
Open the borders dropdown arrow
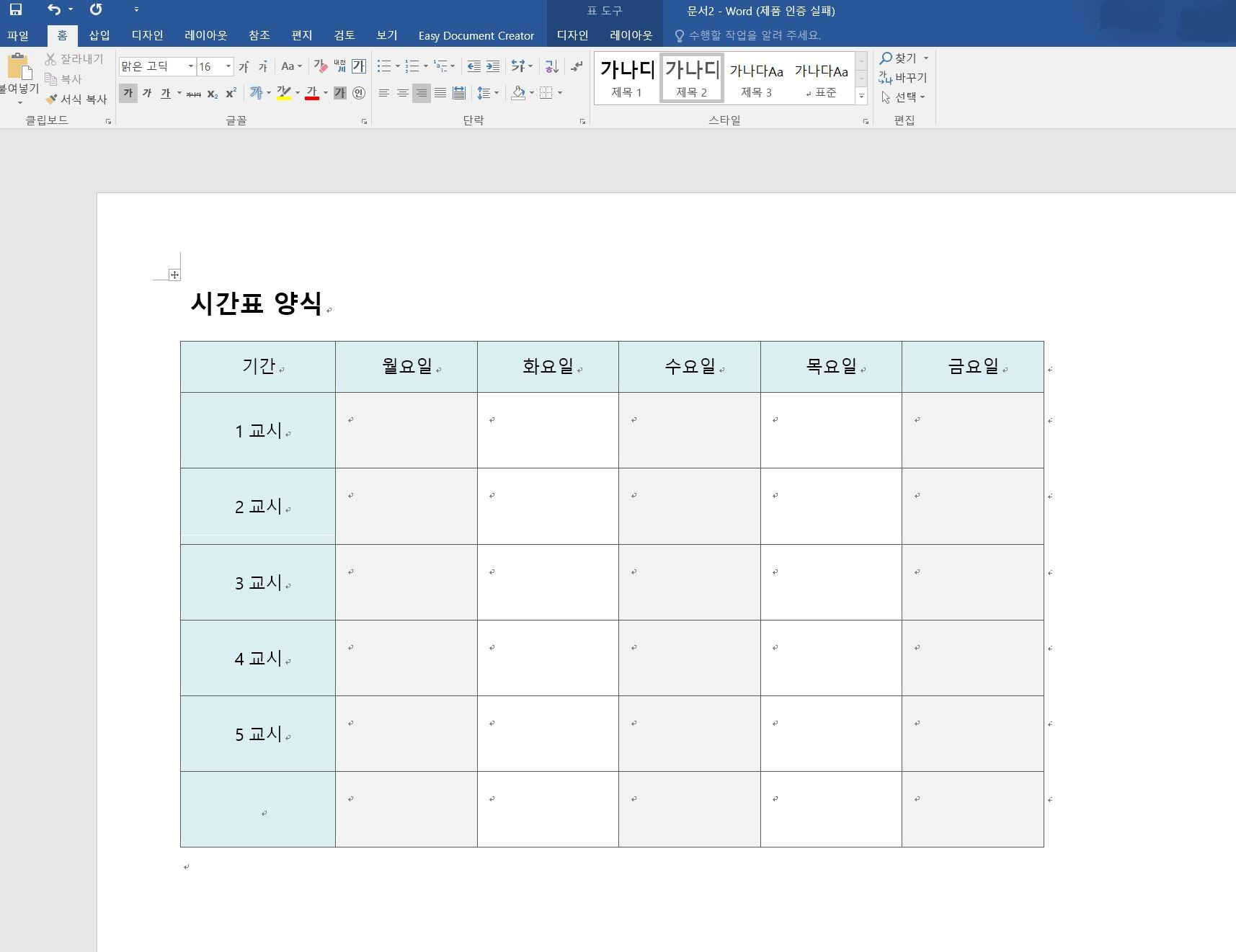[560, 93]
